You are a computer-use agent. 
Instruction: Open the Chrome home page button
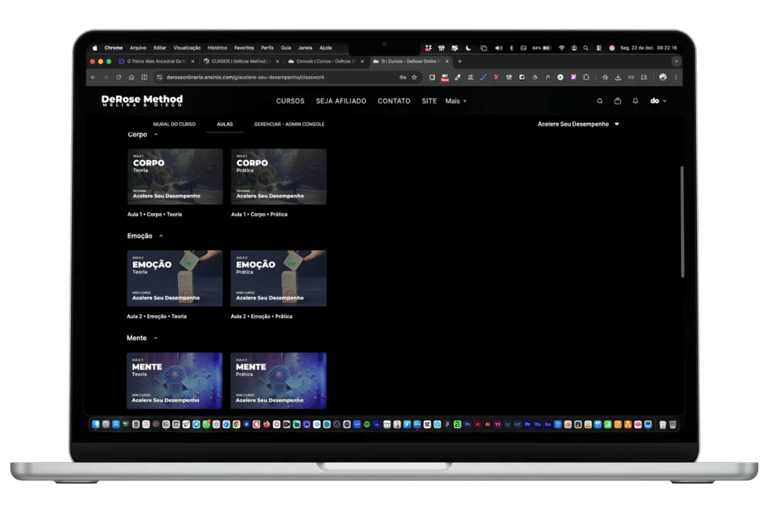coord(131,77)
